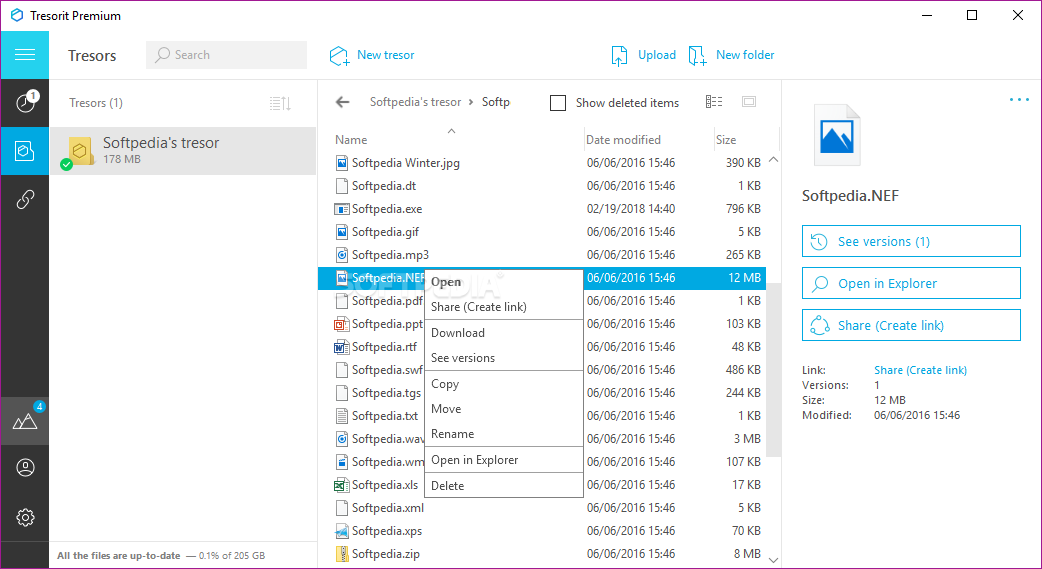1042x569 pixels.
Task: Open the recents clock icon in sidebar
Action: click(x=25, y=102)
